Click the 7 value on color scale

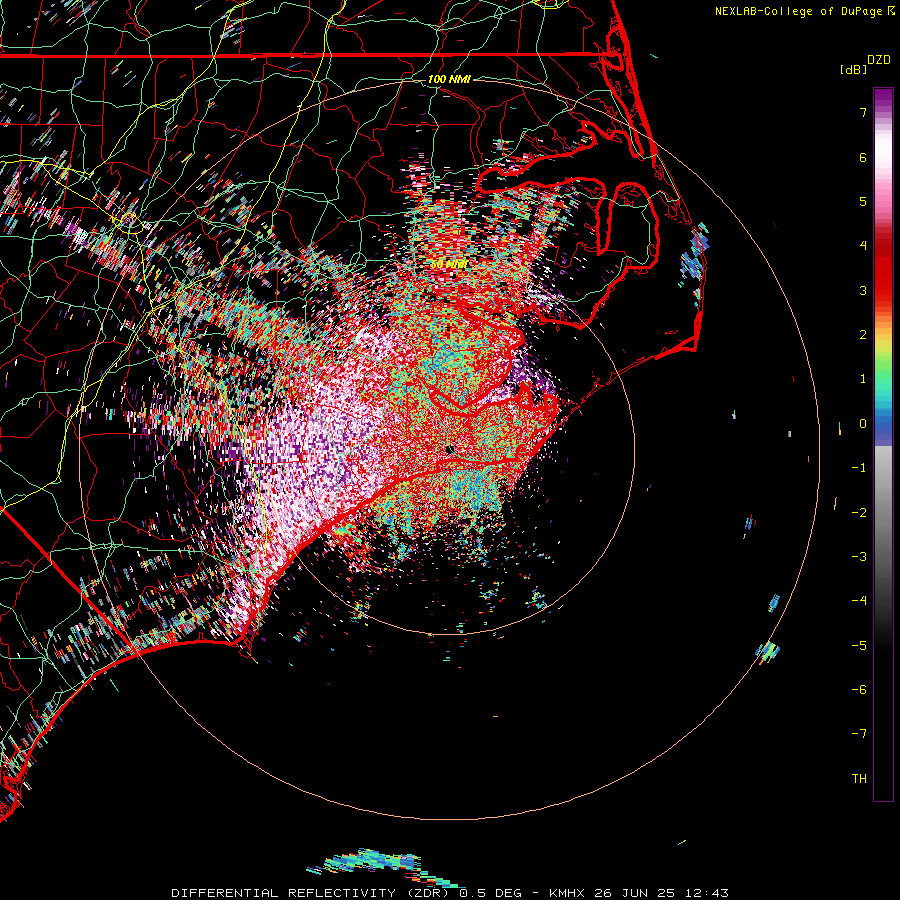pyautogui.click(x=863, y=112)
